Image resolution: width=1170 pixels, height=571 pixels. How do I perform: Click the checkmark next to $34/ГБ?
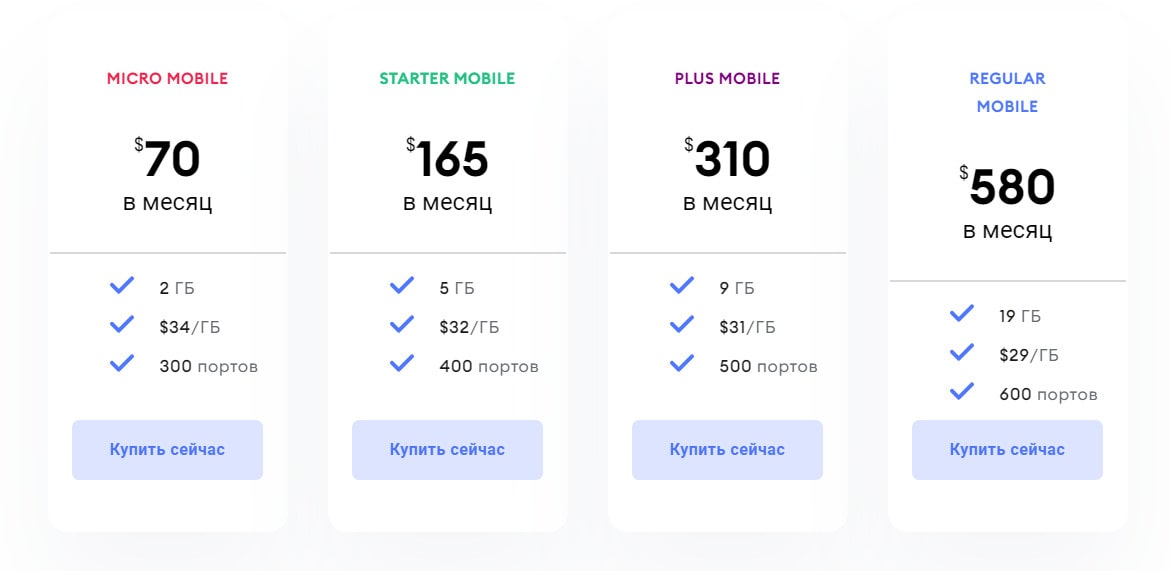122,324
